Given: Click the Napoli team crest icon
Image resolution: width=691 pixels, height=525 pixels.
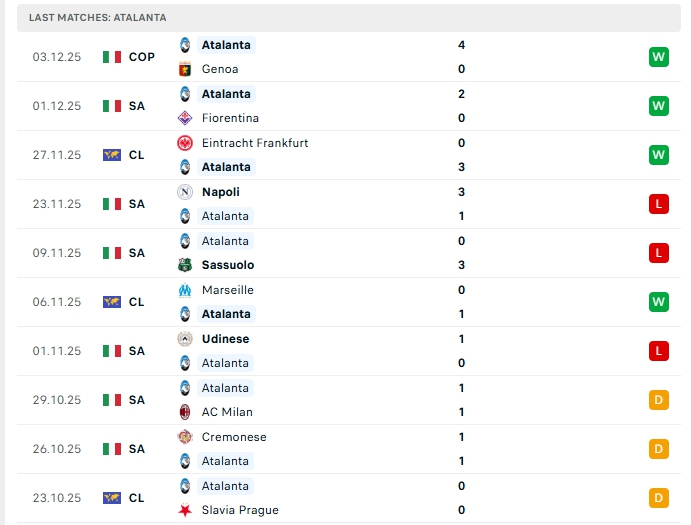Looking at the screenshot, I should tap(185, 192).
